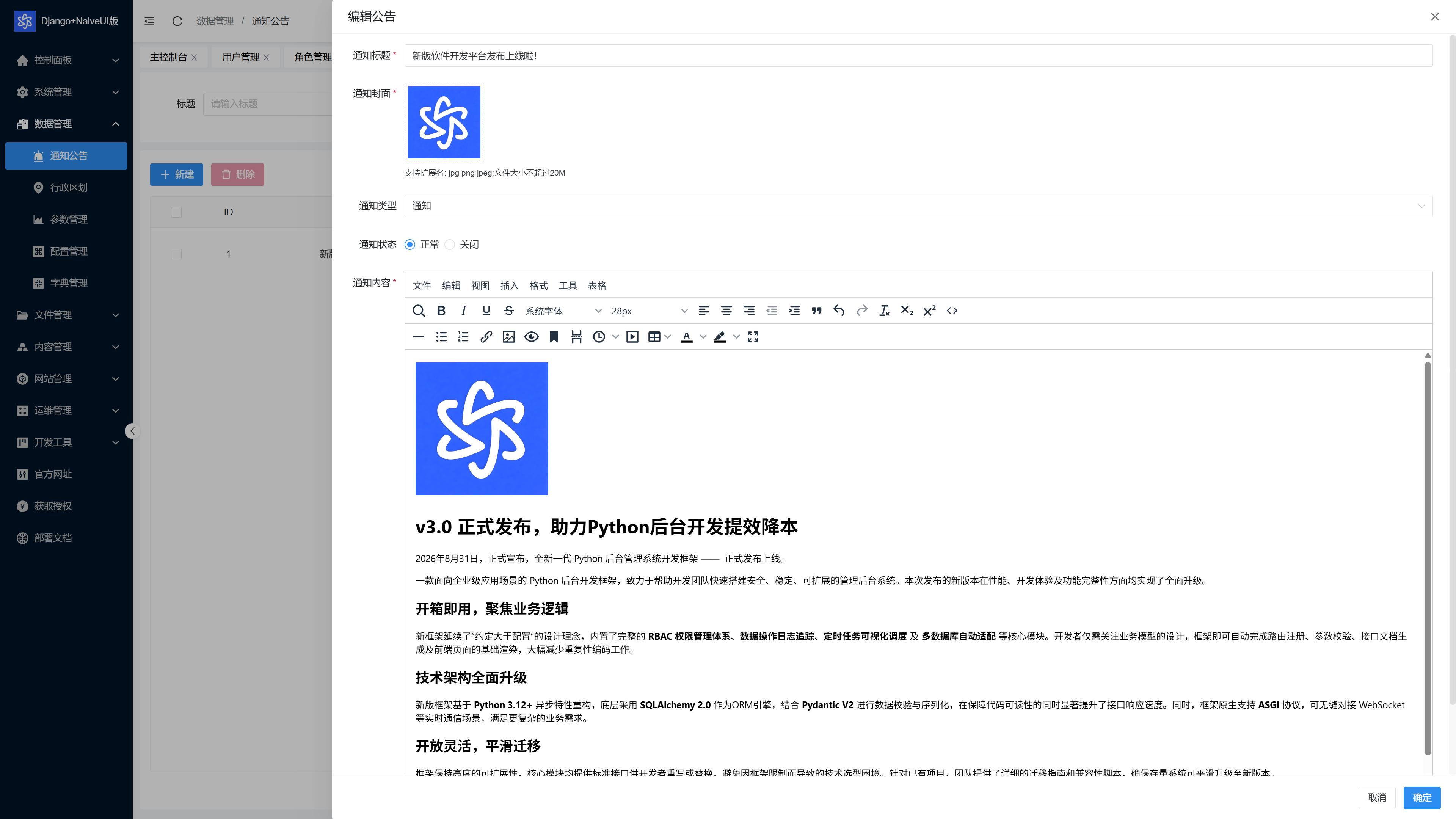Check the select-all checkbox in table header
Image resolution: width=1456 pixels, height=819 pixels.
click(176, 212)
